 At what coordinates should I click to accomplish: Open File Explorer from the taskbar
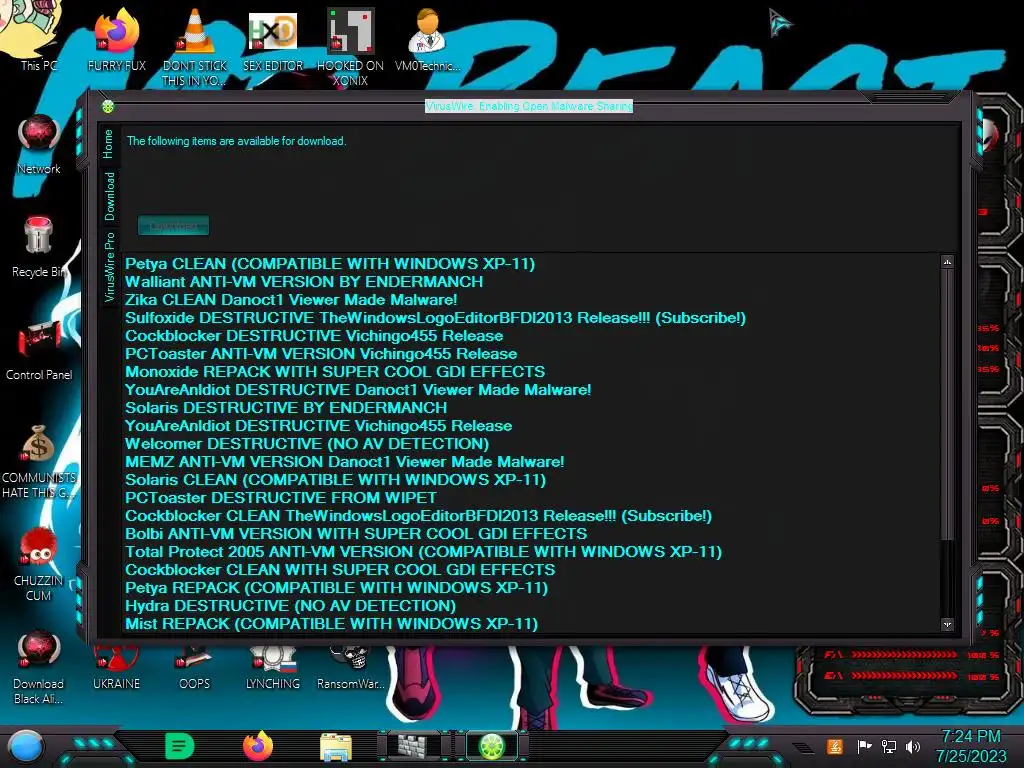coord(336,747)
